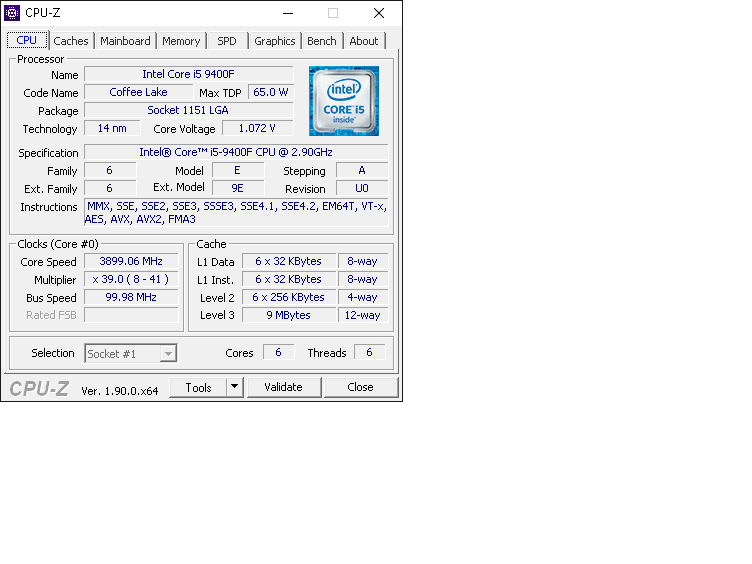Click the 12-way Level 3 associativity value
752x564 pixels.
pyautogui.click(x=363, y=315)
